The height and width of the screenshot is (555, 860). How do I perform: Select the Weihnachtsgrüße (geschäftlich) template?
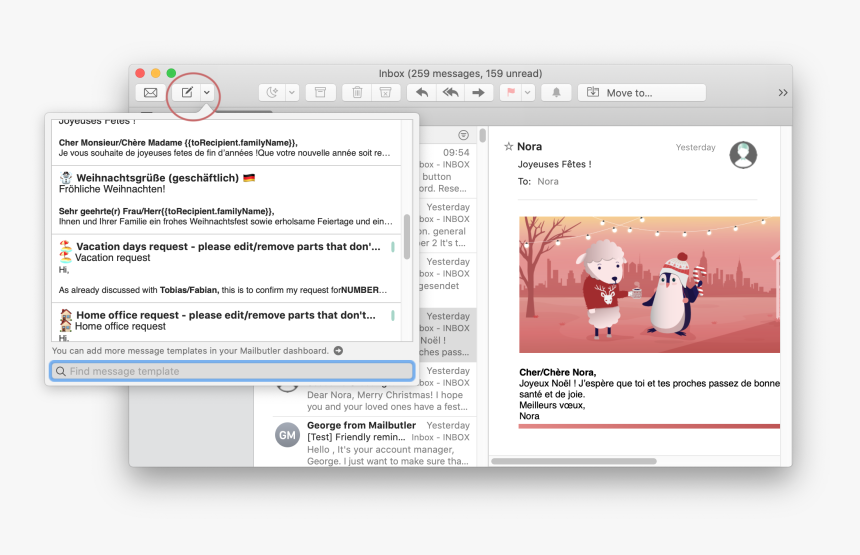tap(227, 199)
